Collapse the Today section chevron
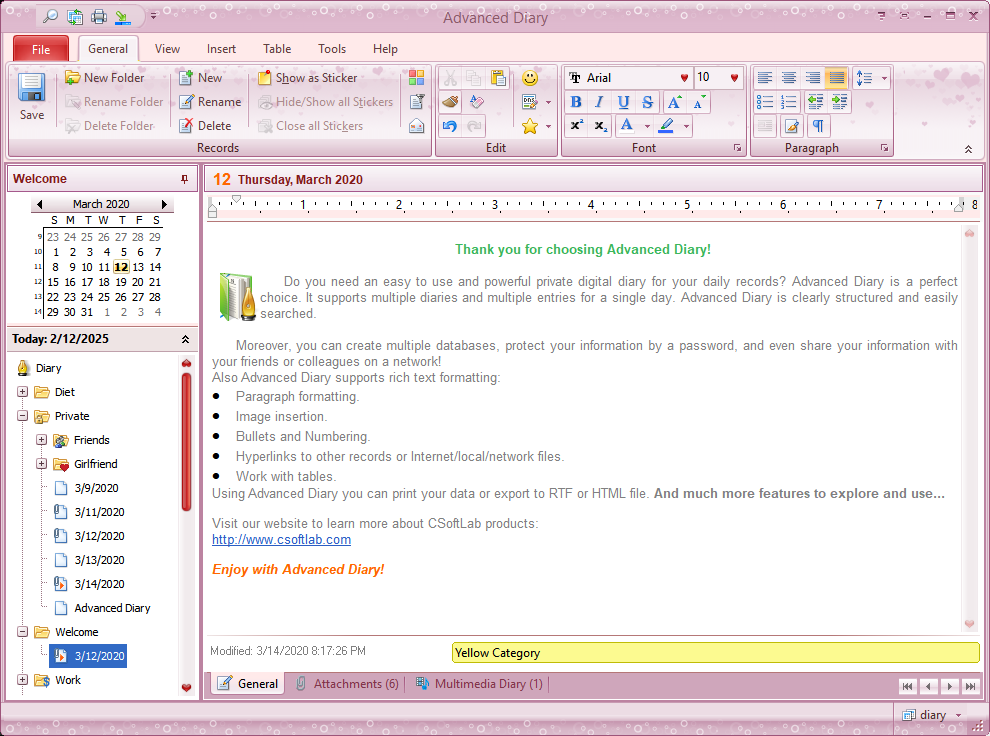The height and width of the screenshot is (736, 990). 185,339
